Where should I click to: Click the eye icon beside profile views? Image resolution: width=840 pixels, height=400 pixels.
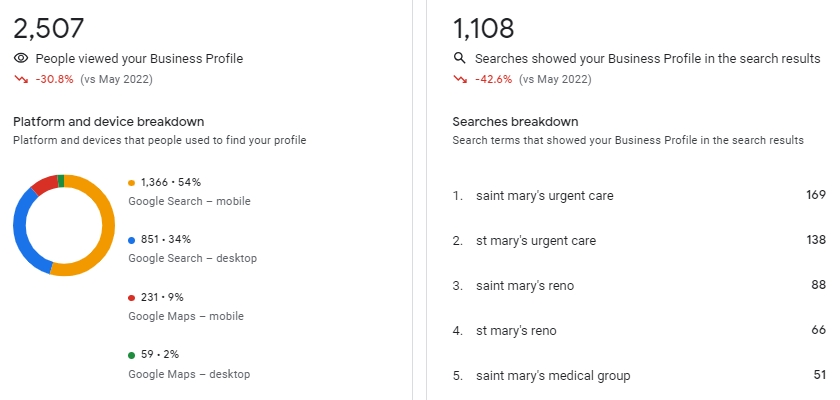tap(21, 59)
